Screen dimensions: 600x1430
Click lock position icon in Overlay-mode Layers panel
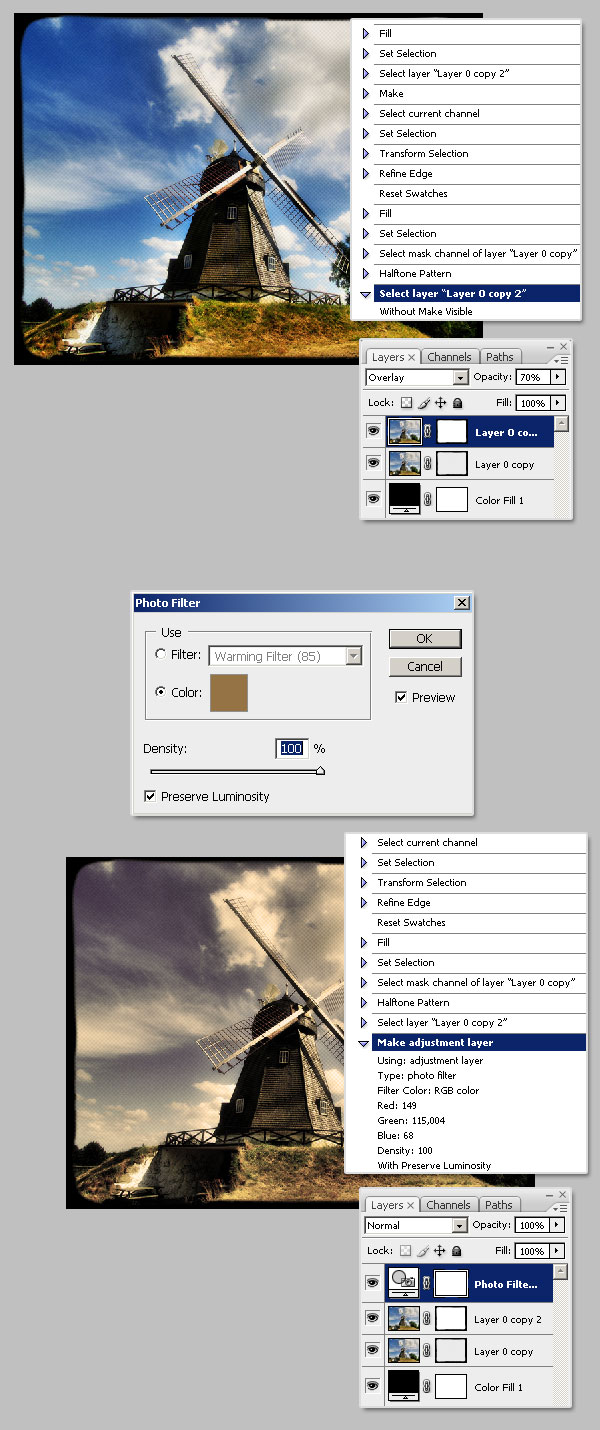[440, 403]
